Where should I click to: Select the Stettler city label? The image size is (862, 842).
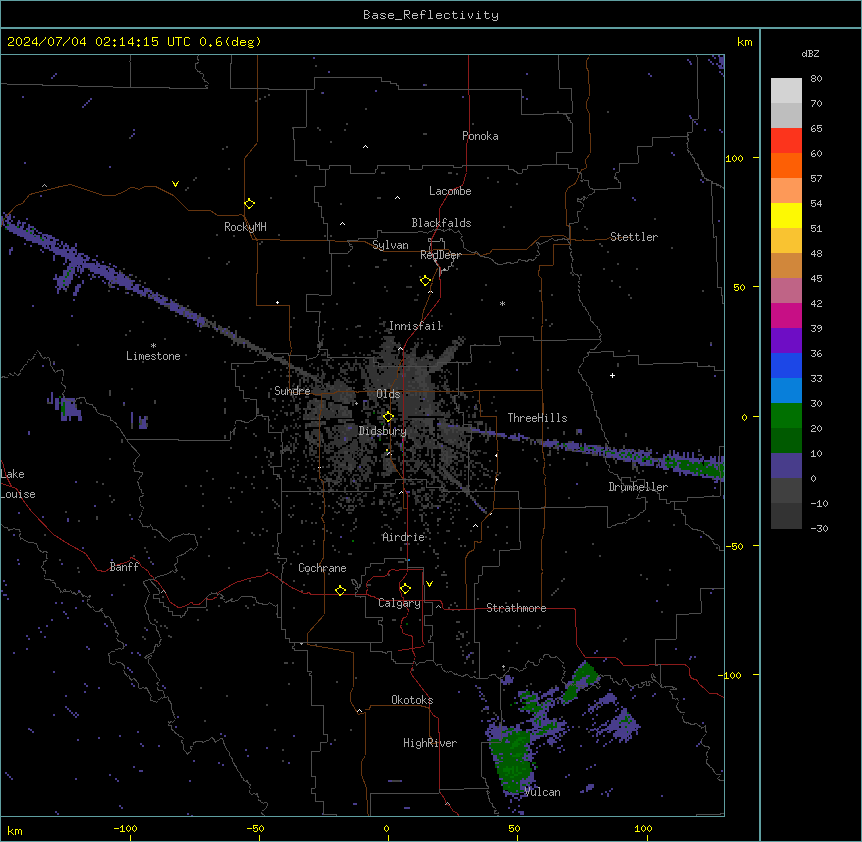pyautogui.click(x=634, y=237)
